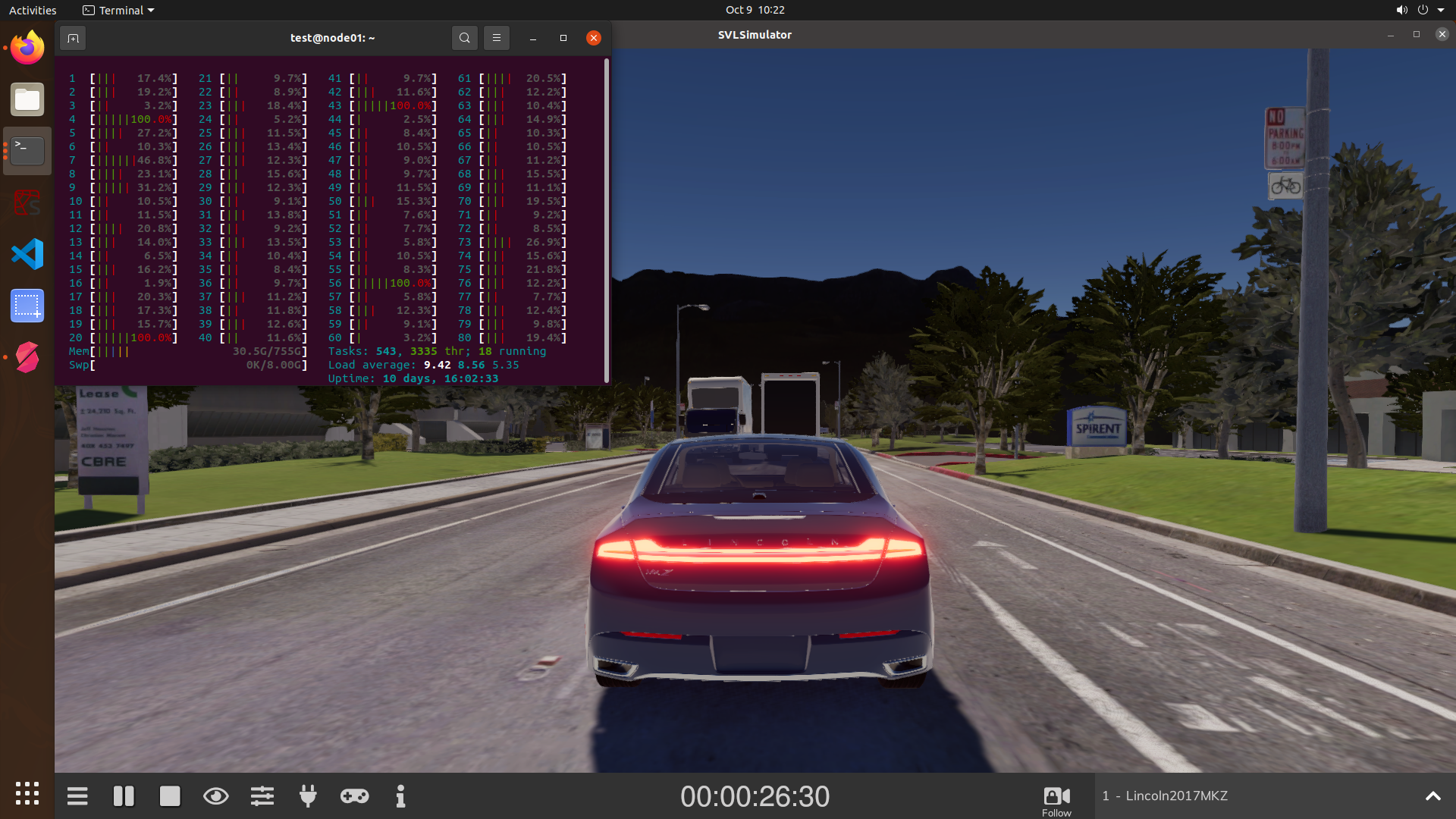Expand the vehicle list chevron
Image resolution: width=1456 pixels, height=819 pixels.
(x=1433, y=795)
